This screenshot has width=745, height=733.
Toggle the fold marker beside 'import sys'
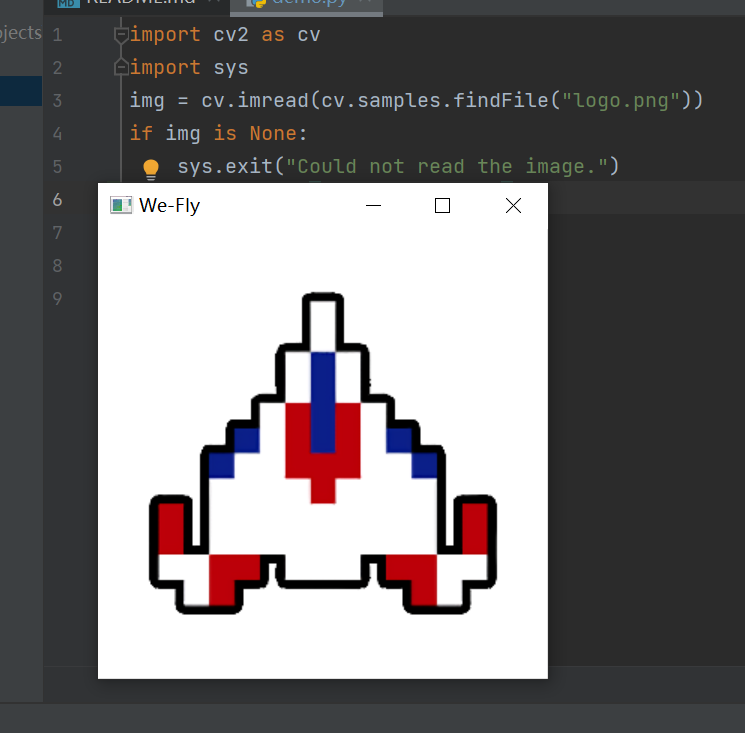(121, 68)
